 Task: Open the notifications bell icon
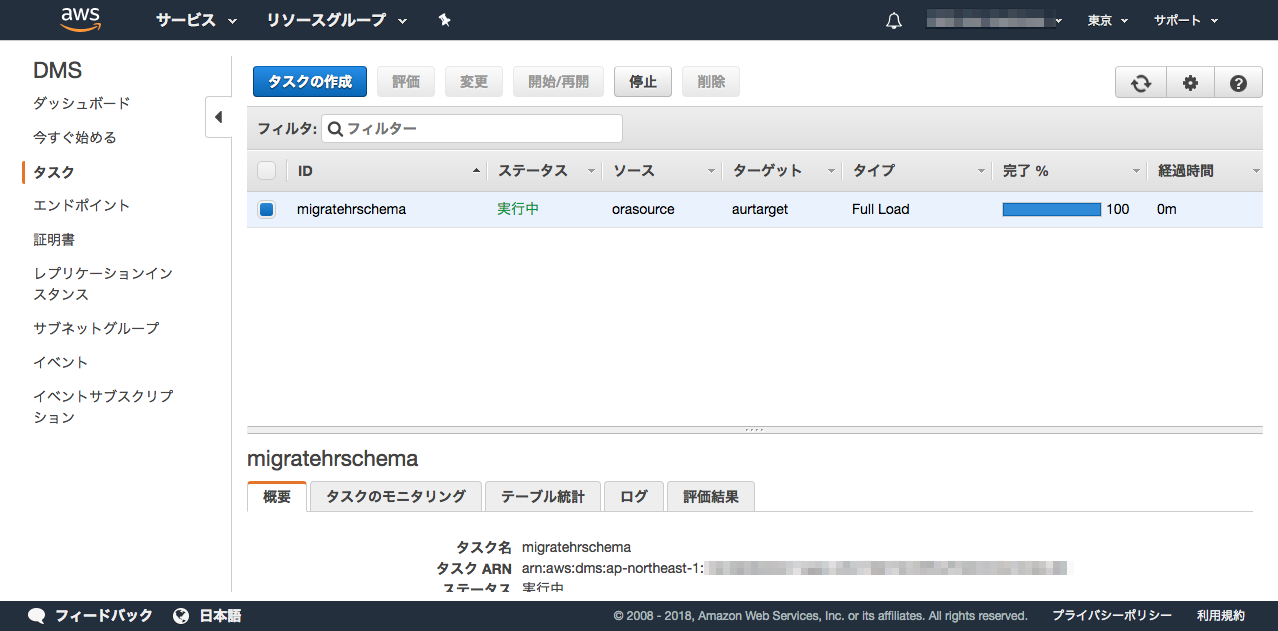[894, 21]
